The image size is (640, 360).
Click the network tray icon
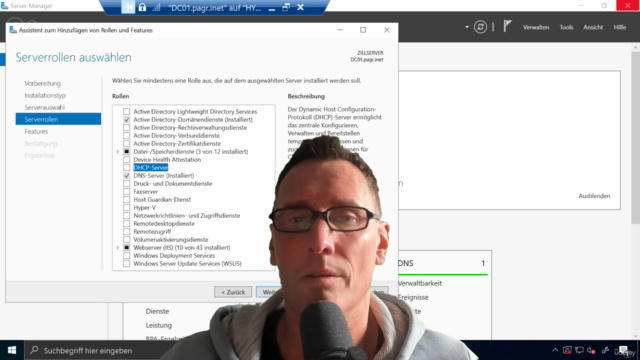click(x=579, y=350)
